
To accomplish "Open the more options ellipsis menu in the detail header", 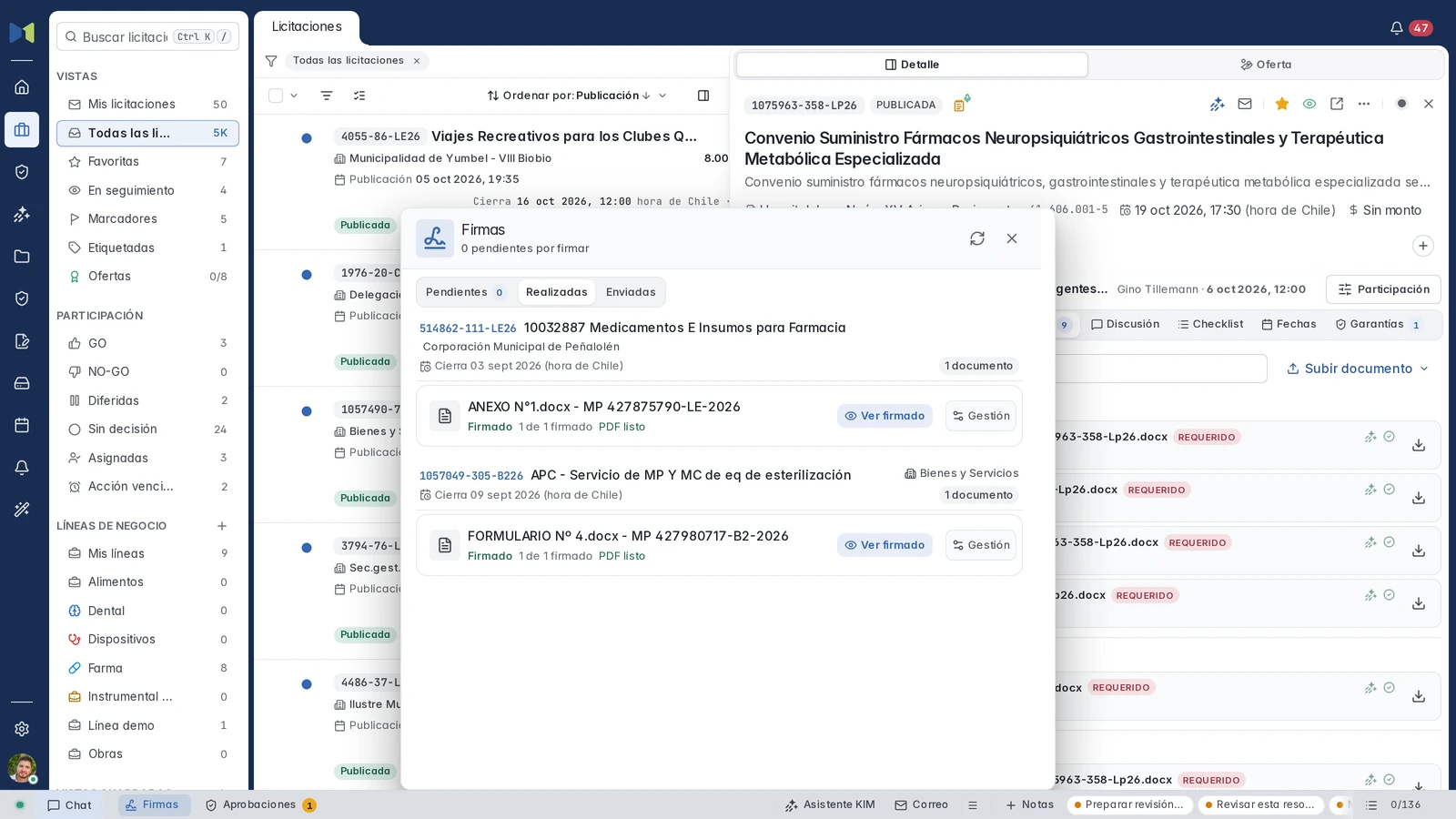I will pyautogui.click(x=1364, y=104).
